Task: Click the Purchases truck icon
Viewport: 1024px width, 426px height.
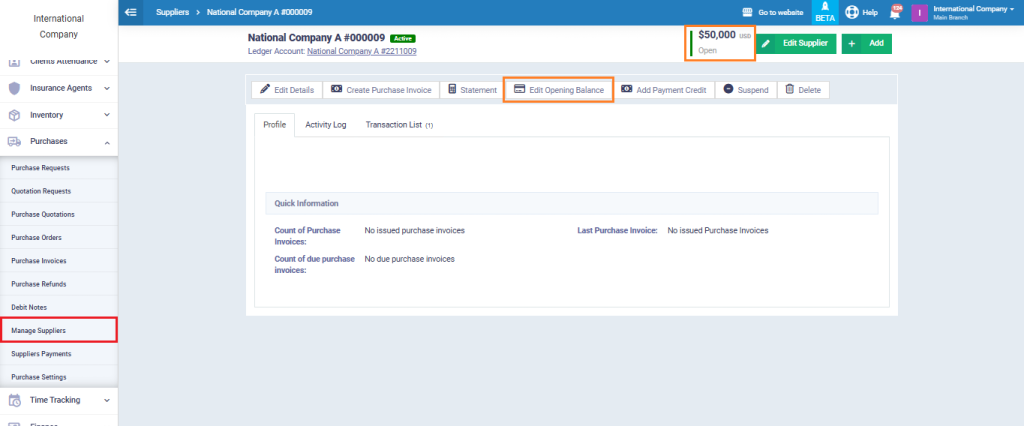Action: click(x=14, y=141)
